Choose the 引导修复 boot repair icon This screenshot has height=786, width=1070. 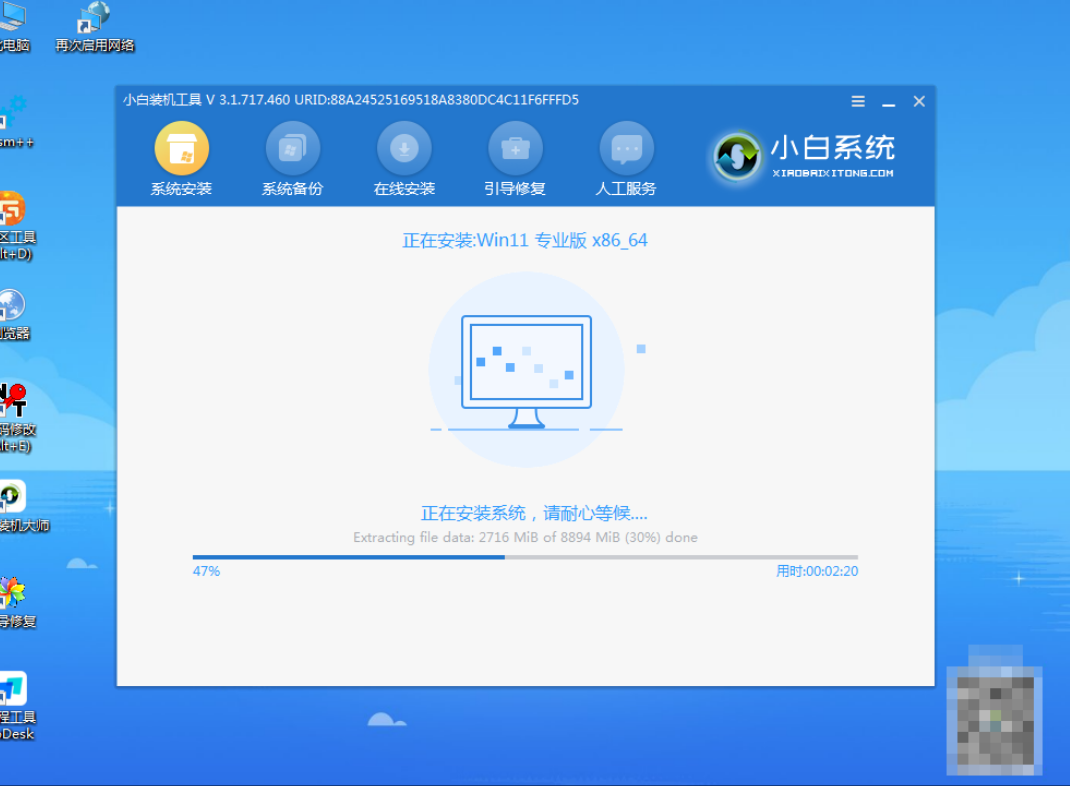point(515,148)
